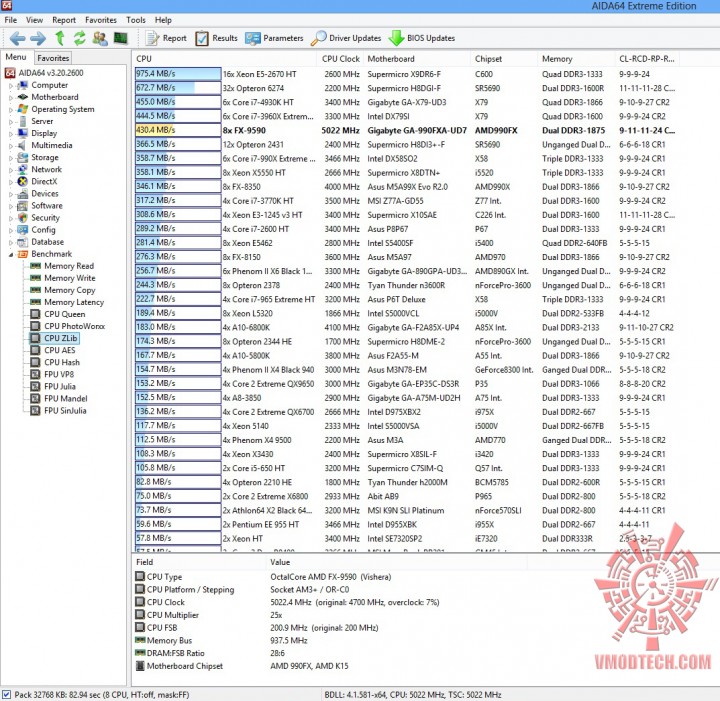Open BIOS Updates from toolbar
The image size is (720, 701).
click(x=422, y=38)
